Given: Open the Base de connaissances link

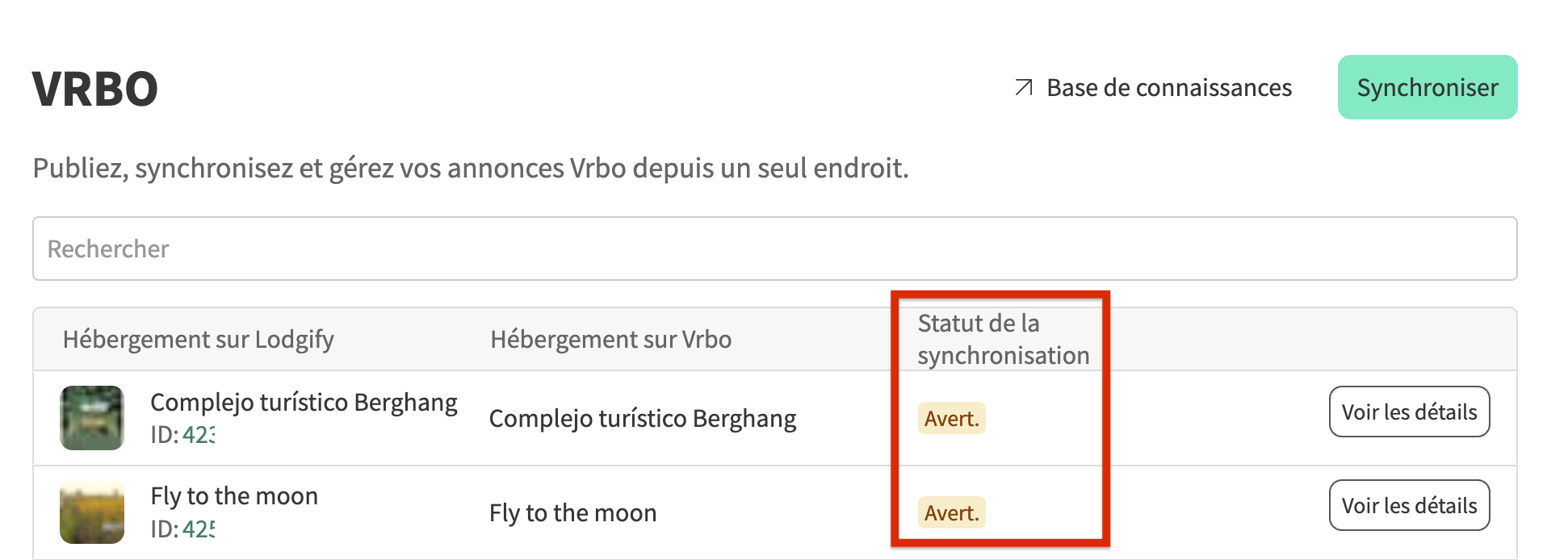Looking at the screenshot, I should (1168, 87).
